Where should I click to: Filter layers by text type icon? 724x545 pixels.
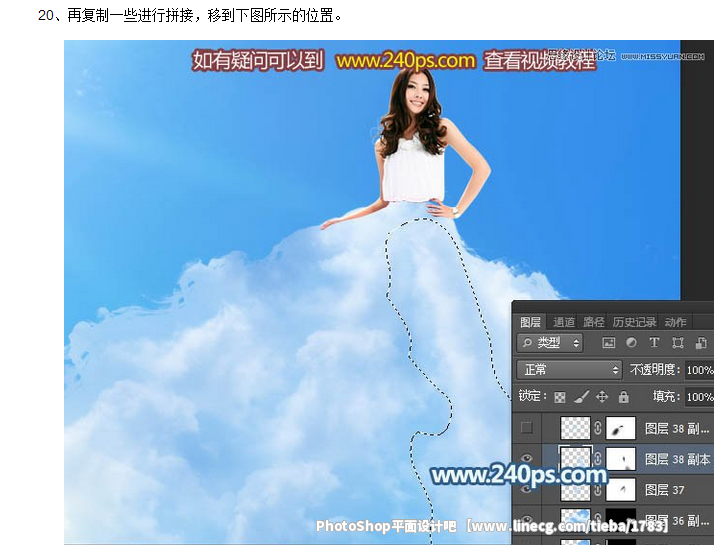pos(654,342)
